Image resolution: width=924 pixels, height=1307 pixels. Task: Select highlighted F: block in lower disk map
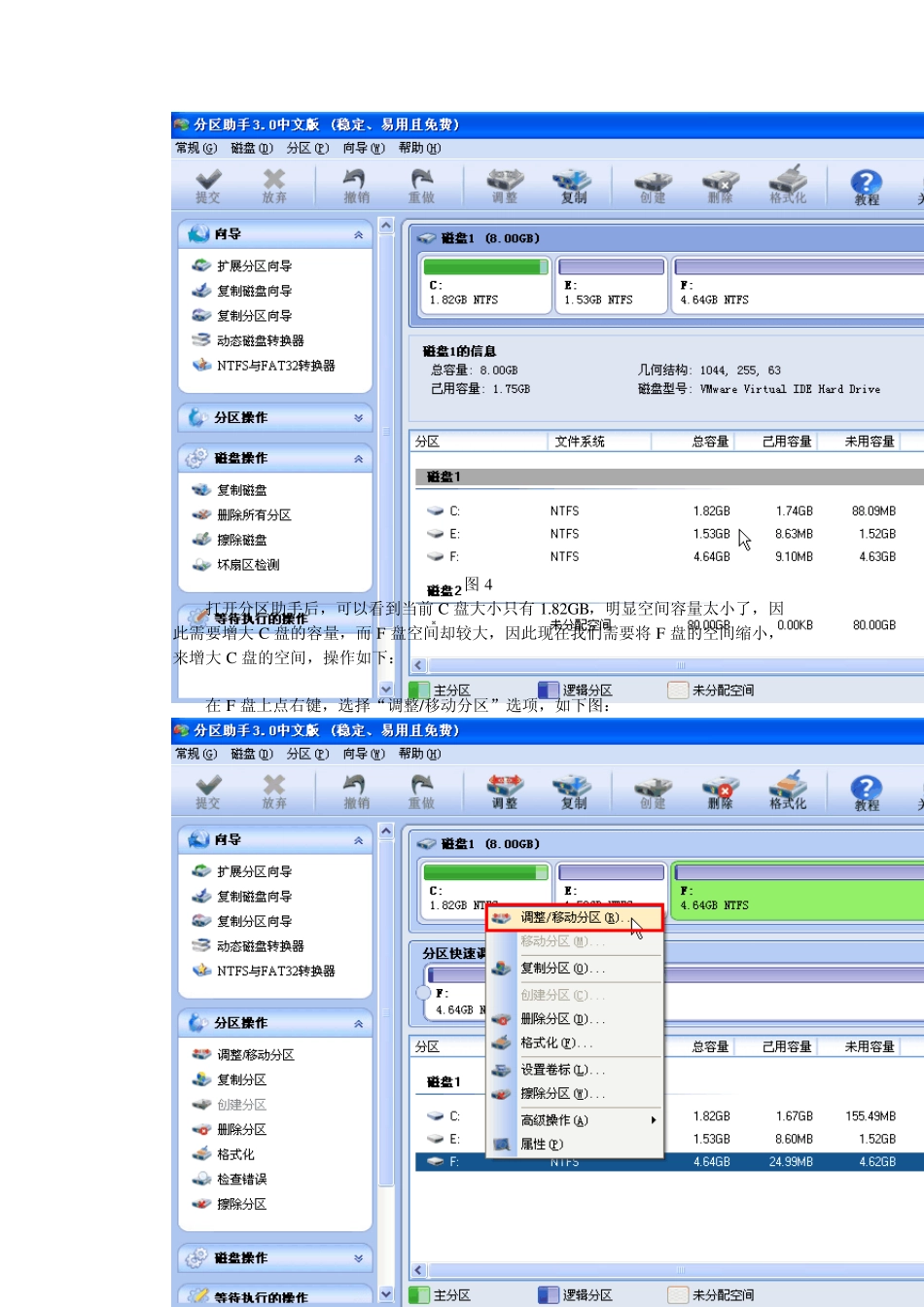(798, 890)
